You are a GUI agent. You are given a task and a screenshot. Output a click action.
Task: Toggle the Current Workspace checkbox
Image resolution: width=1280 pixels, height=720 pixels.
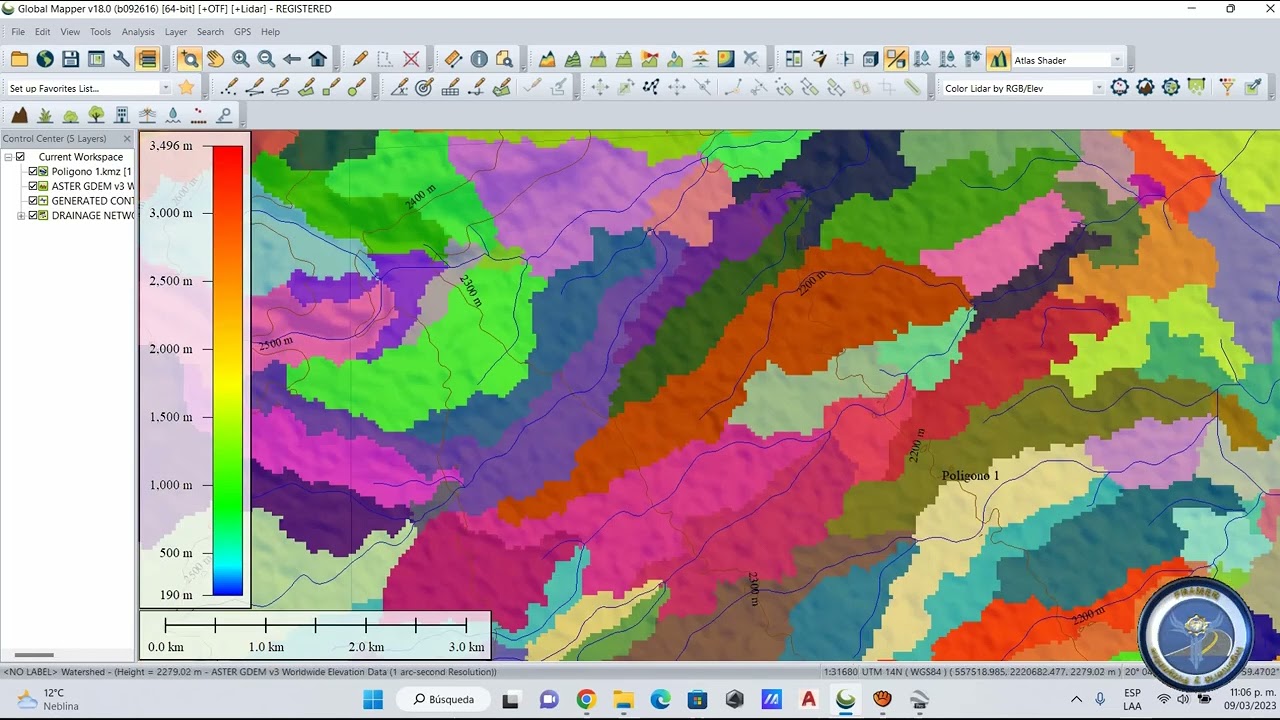pyautogui.click(x=20, y=157)
